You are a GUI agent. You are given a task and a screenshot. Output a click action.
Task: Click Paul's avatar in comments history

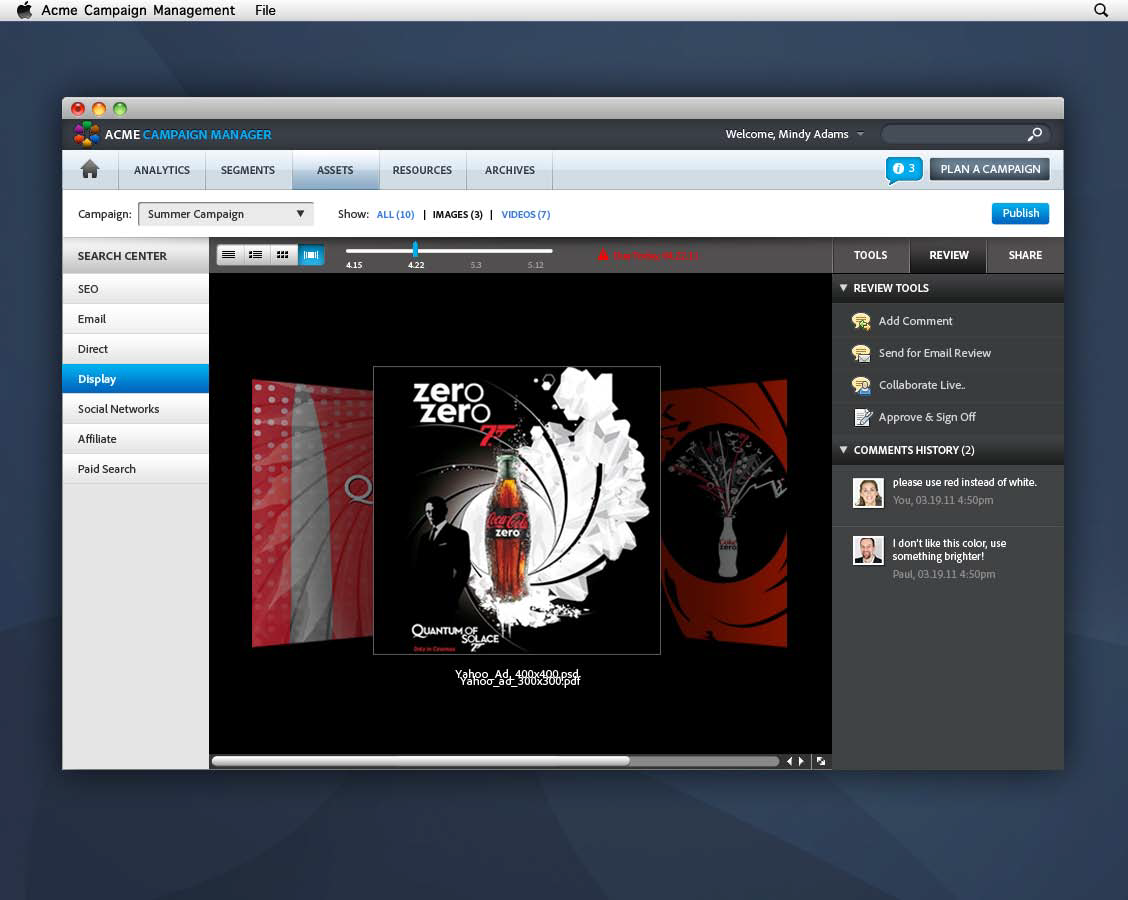tap(868, 550)
